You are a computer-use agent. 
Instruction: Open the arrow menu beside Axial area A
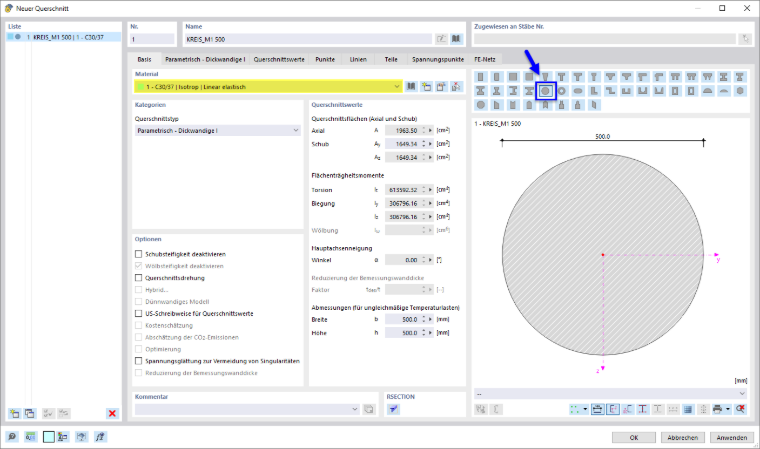[x=430, y=130]
